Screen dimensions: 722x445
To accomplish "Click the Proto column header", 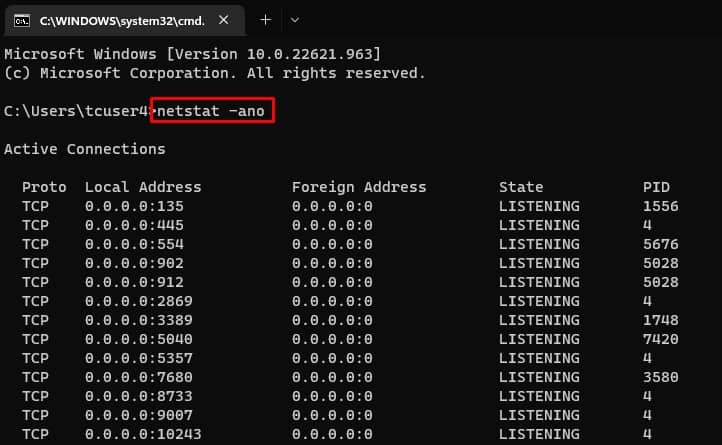I will [x=44, y=187].
